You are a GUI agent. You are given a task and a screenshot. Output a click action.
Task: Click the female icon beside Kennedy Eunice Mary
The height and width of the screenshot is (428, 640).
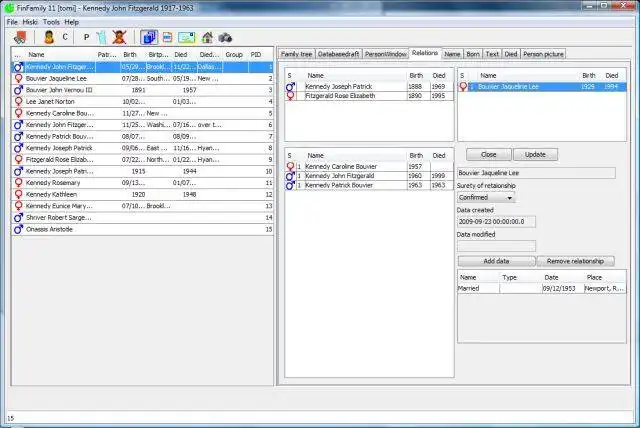pyautogui.click(x=18, y=206)
